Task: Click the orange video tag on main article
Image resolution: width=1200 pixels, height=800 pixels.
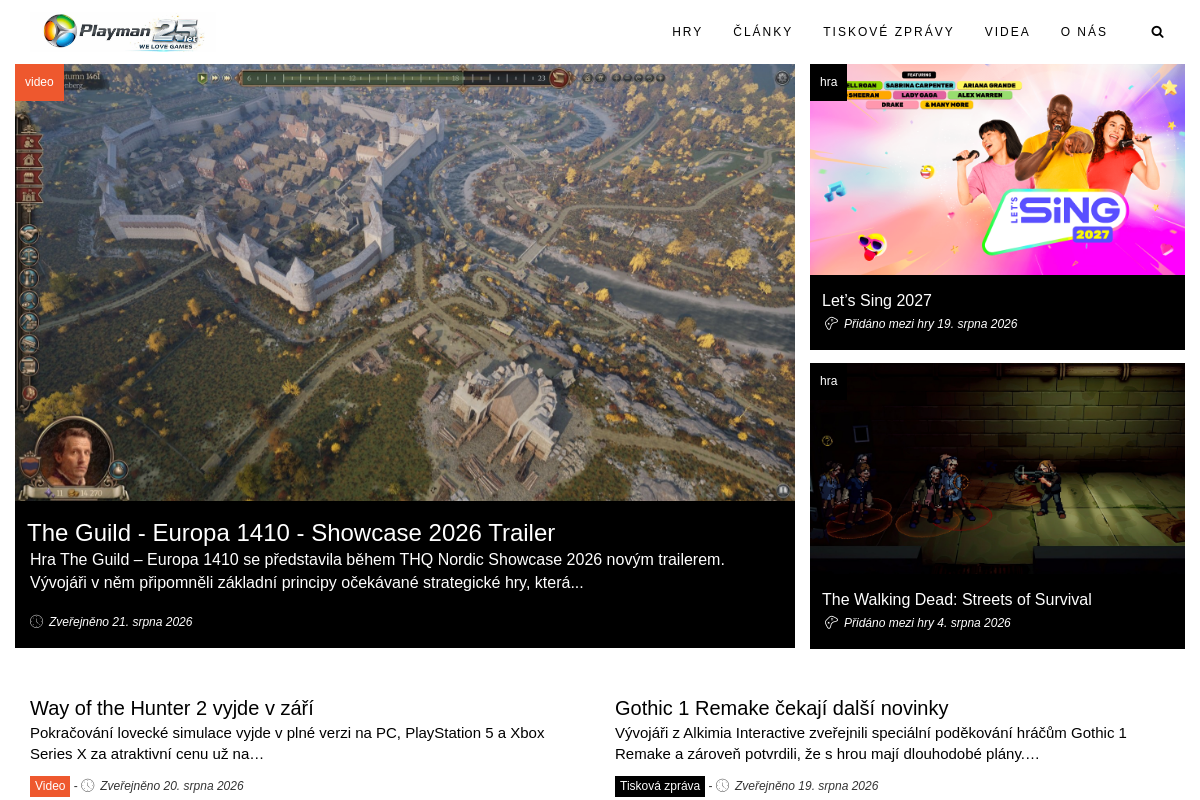Action: point(39,82)
